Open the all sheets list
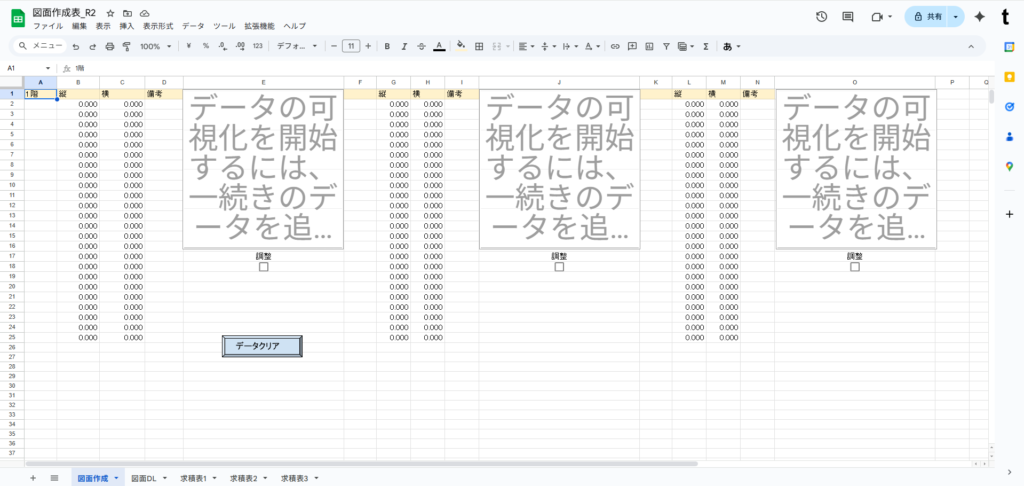Screen dimensions: 1024x486 point(54,478)
